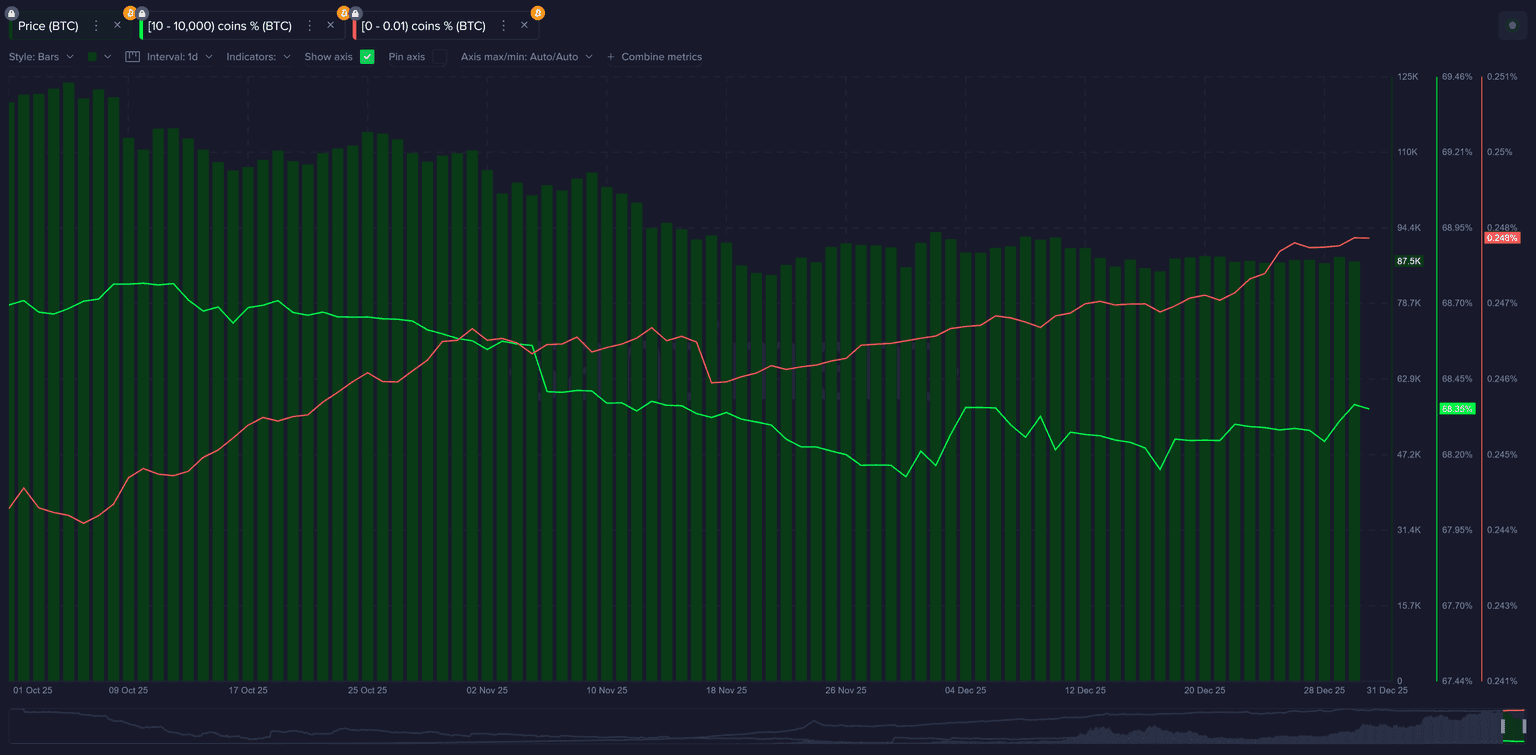Select the Price (BTC) metric tab
Screen dimensions: 1536x755
pos(48,26)
